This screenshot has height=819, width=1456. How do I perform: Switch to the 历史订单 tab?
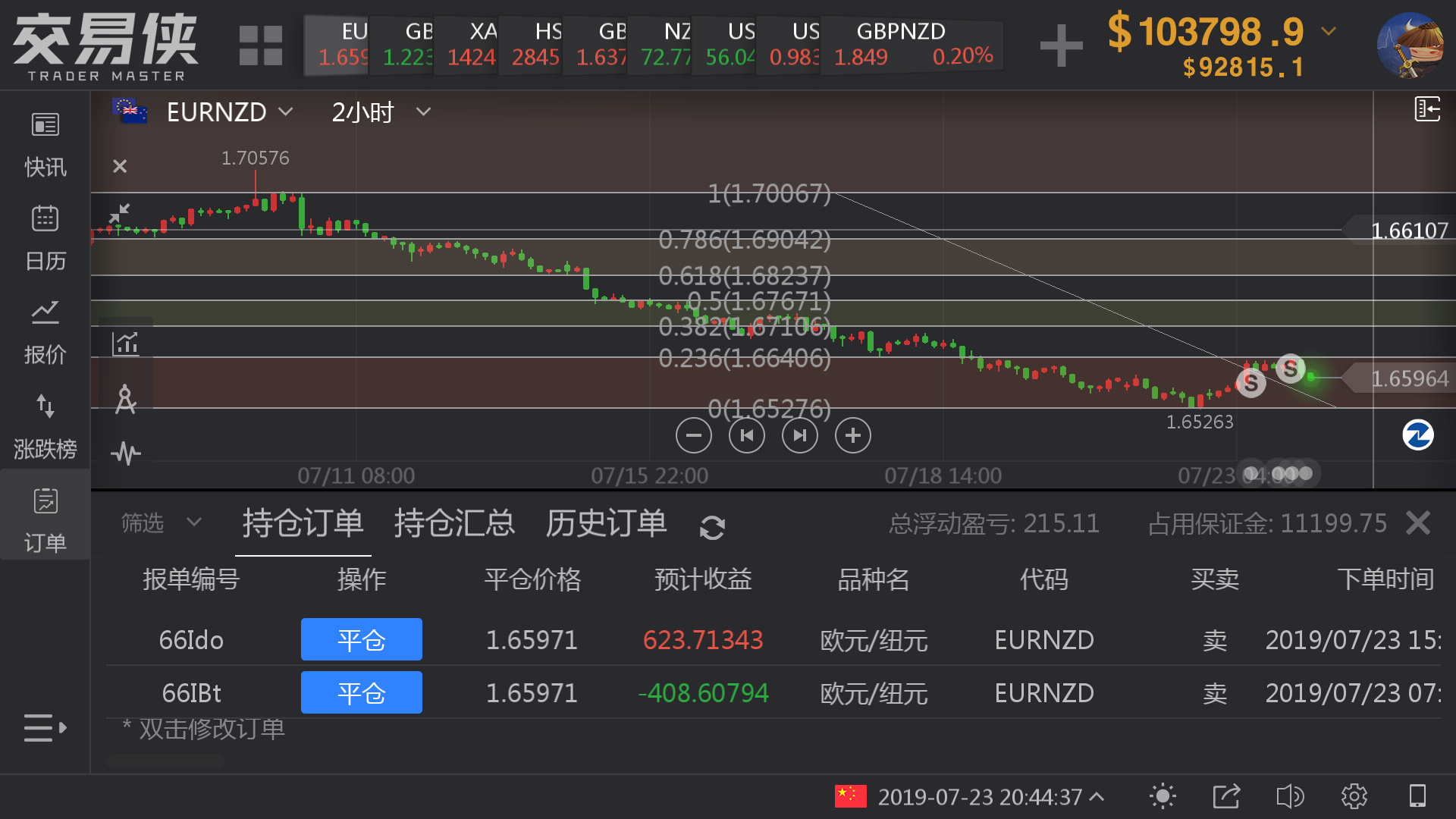[606, 524]
